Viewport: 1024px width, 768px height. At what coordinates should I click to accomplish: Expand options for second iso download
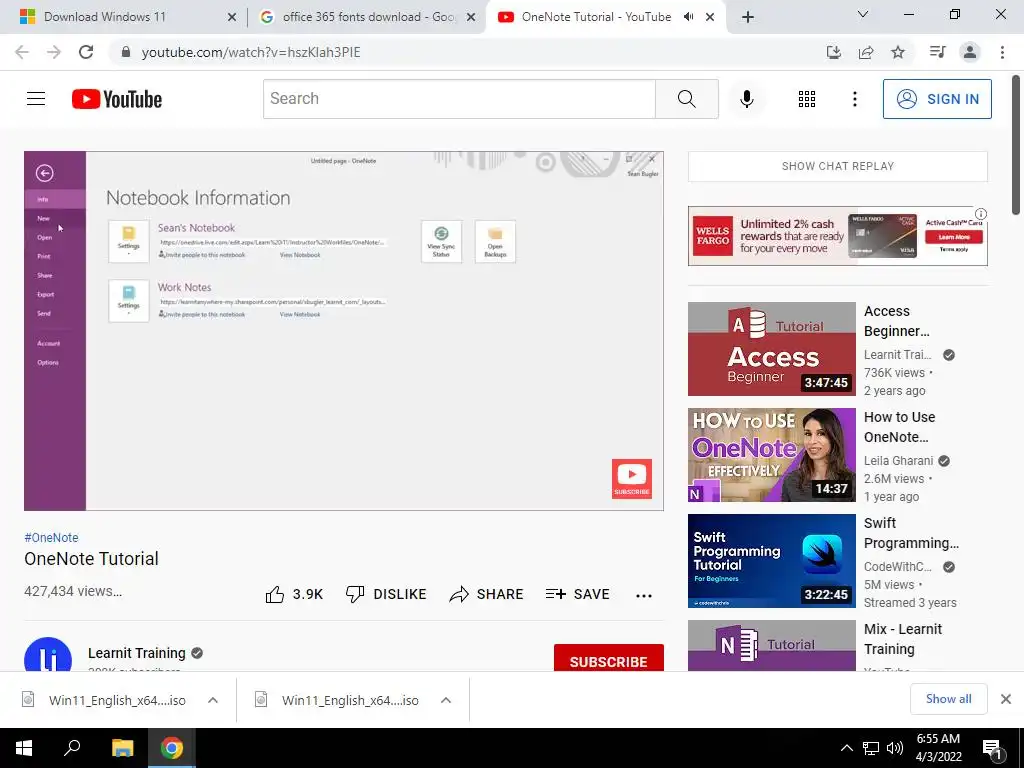click(x=446, y=700)
